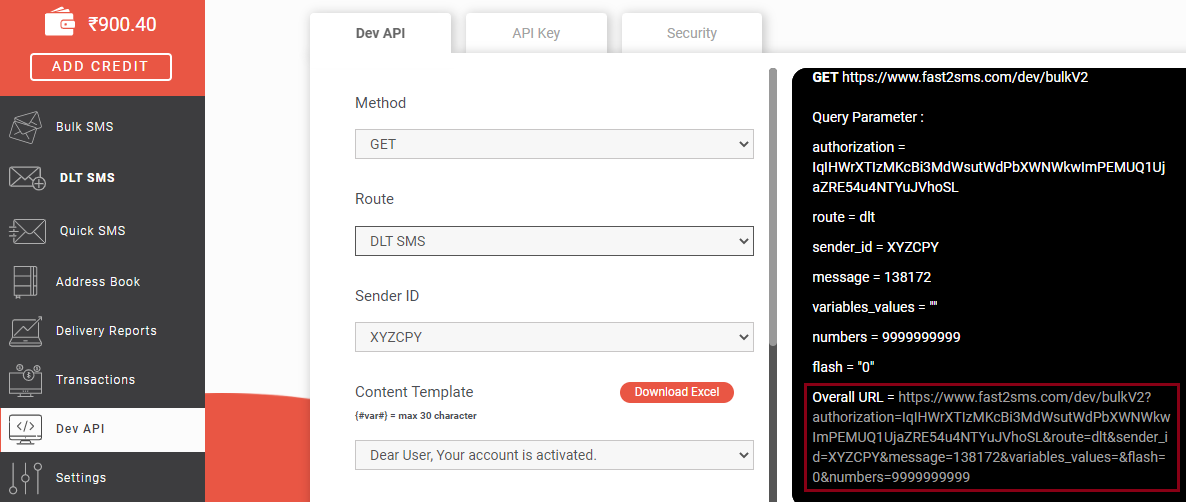Switch to the API Key tab
The height and width of the screenshot is (502, 1186).
click(x=536, y=33)
